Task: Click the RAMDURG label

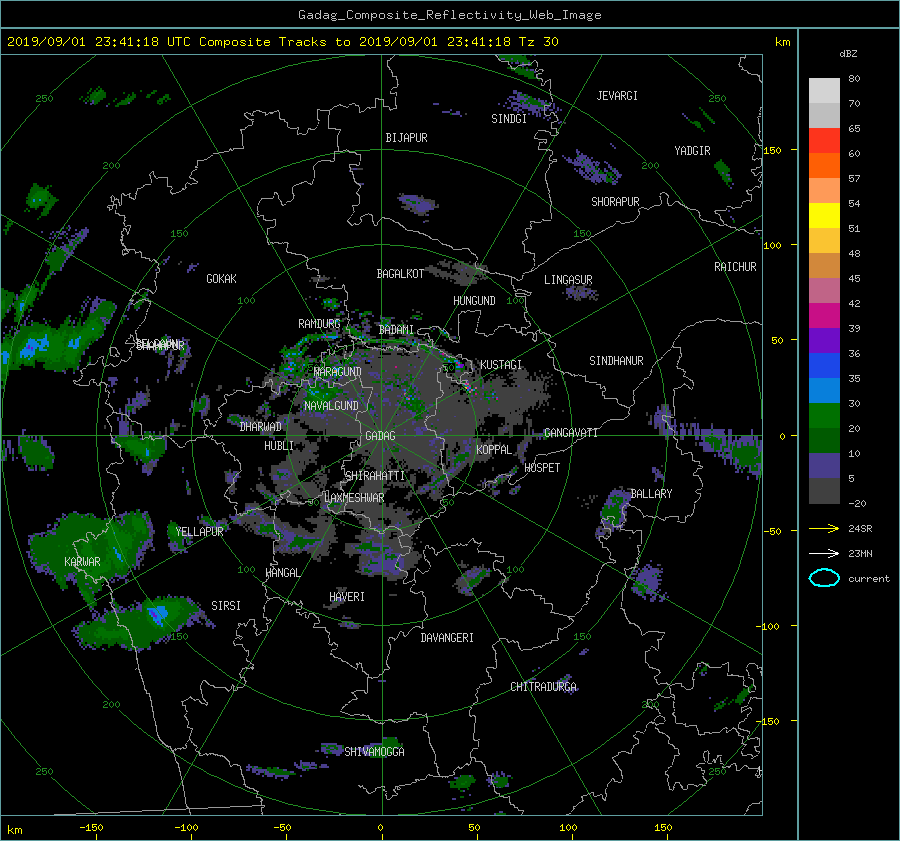Action: [319, 324]
